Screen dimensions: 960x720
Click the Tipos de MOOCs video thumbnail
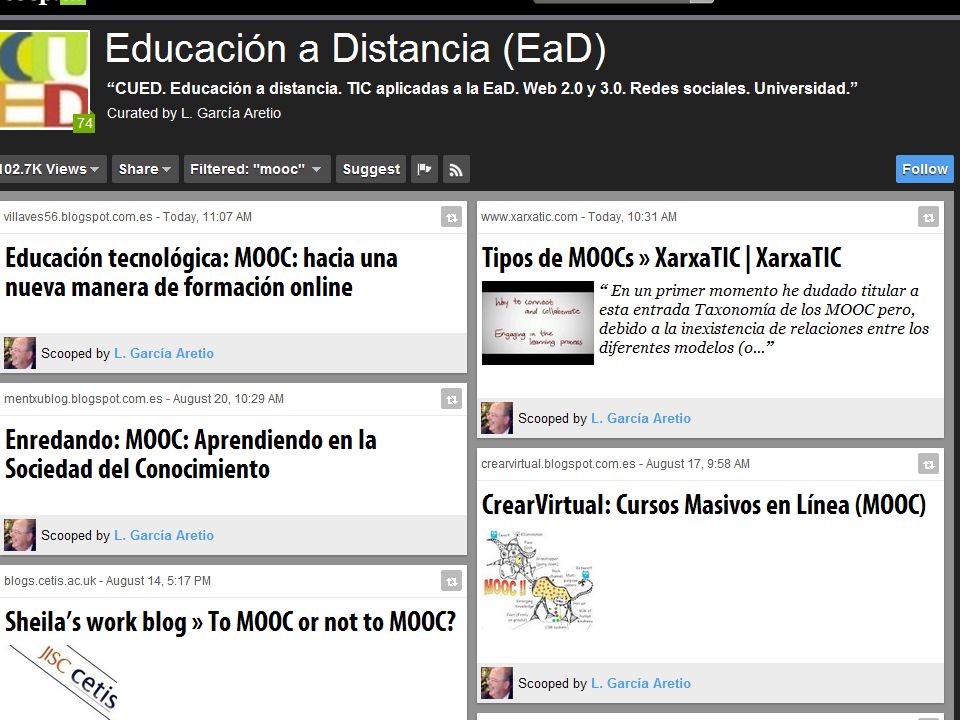[538, 323]
